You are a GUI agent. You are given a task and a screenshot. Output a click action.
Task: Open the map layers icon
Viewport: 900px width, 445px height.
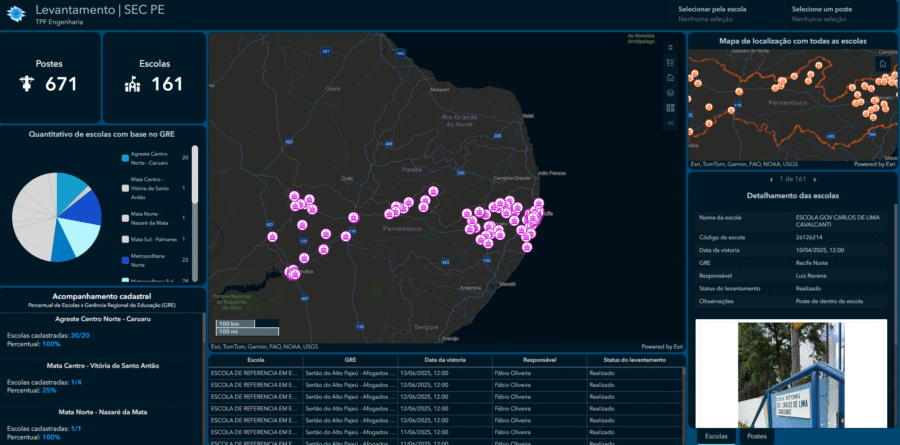pos(670,92)
